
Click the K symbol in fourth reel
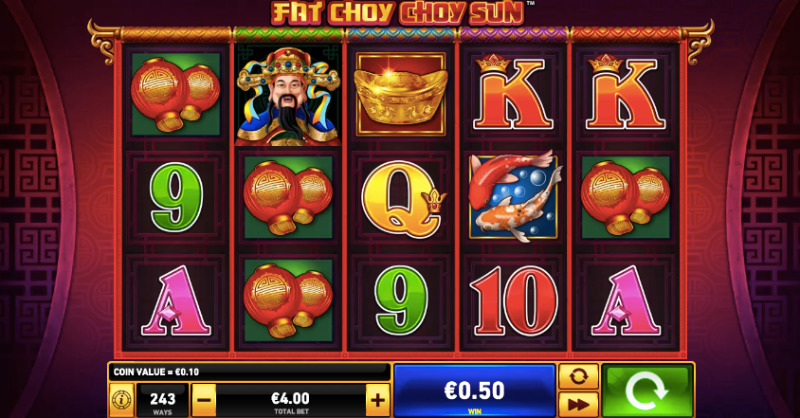pyautogui.click(x=513, y=93)
